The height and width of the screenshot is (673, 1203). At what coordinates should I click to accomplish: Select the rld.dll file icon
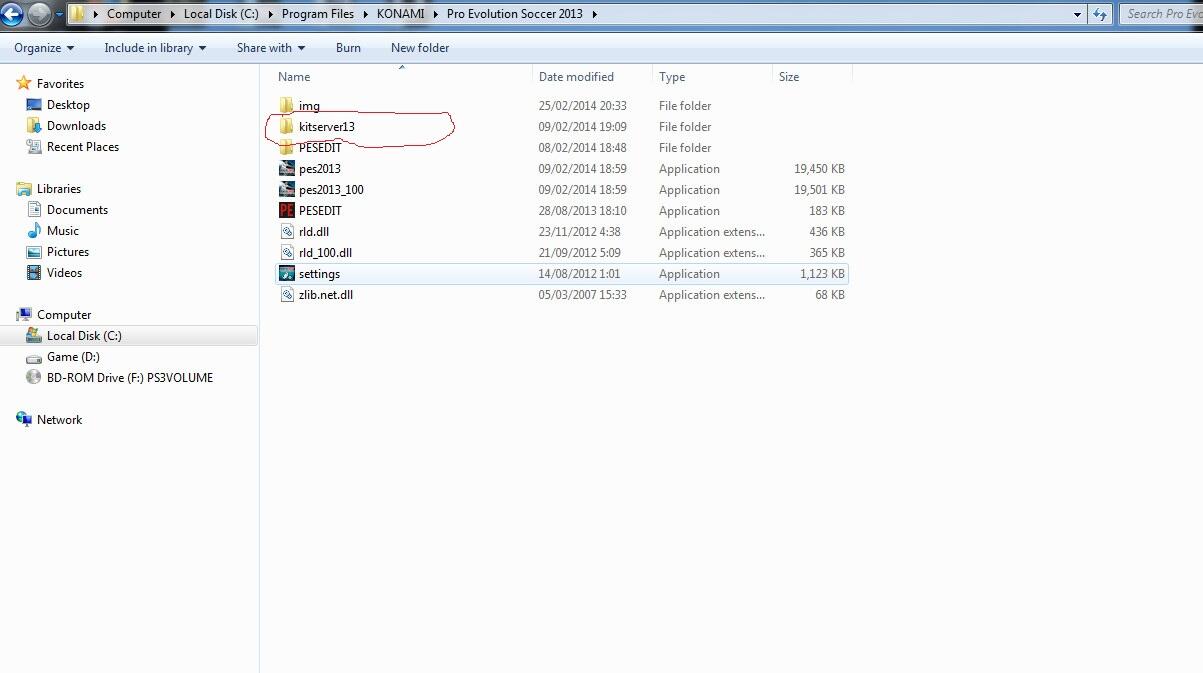pos(287,231)
